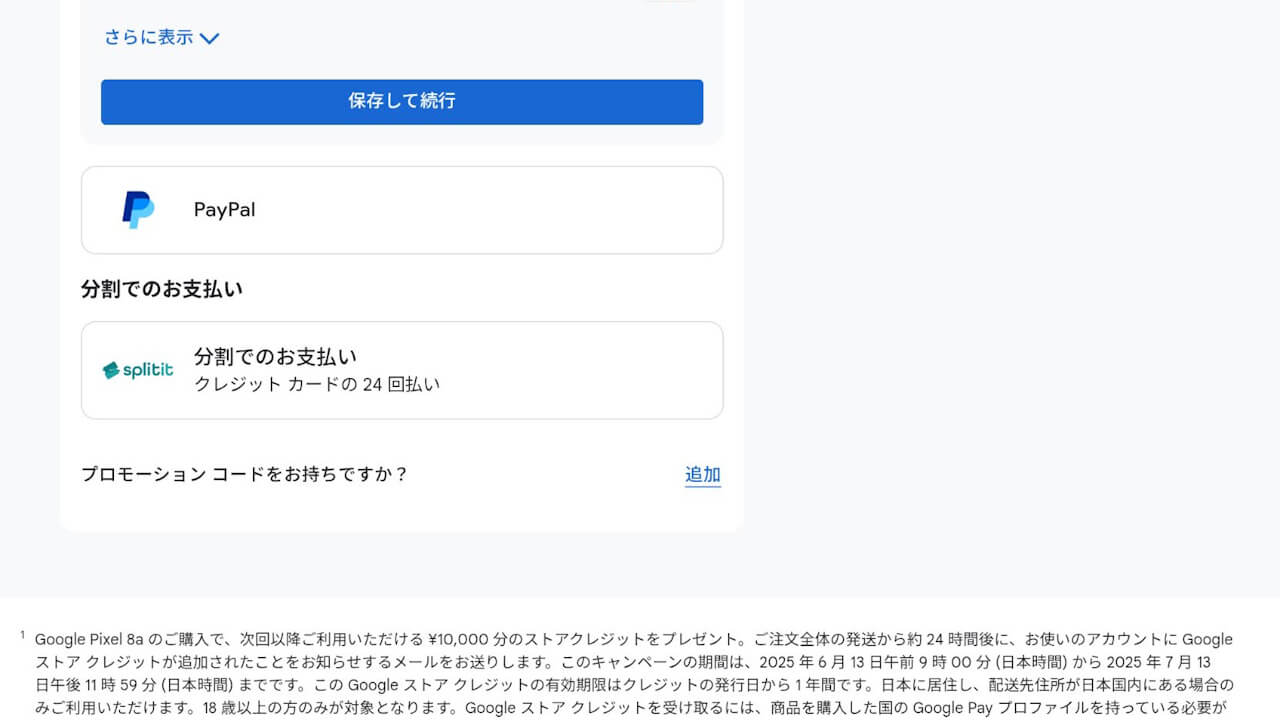The width and height of the screenshot is (1280, 720).
Task: Select the PayPal payment label
Action: coord(224,210)
